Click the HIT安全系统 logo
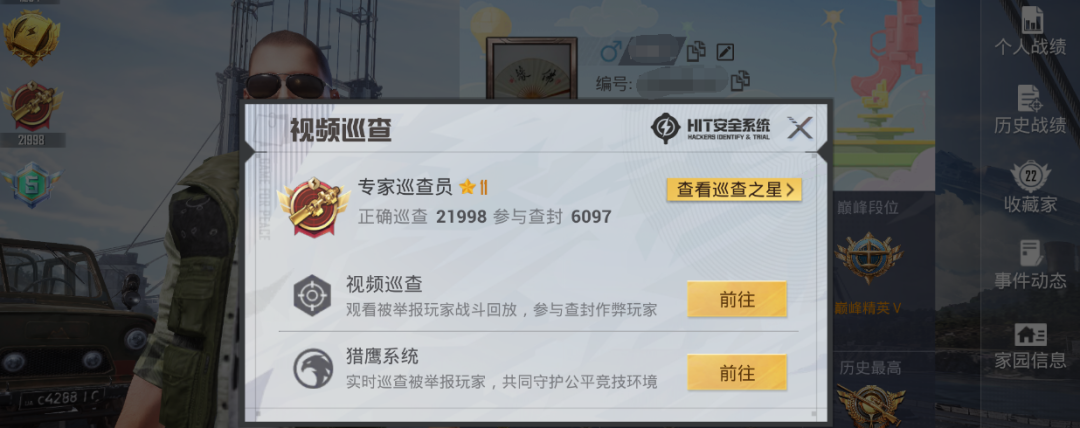The image size is (1080, 428). coord(711,128)
